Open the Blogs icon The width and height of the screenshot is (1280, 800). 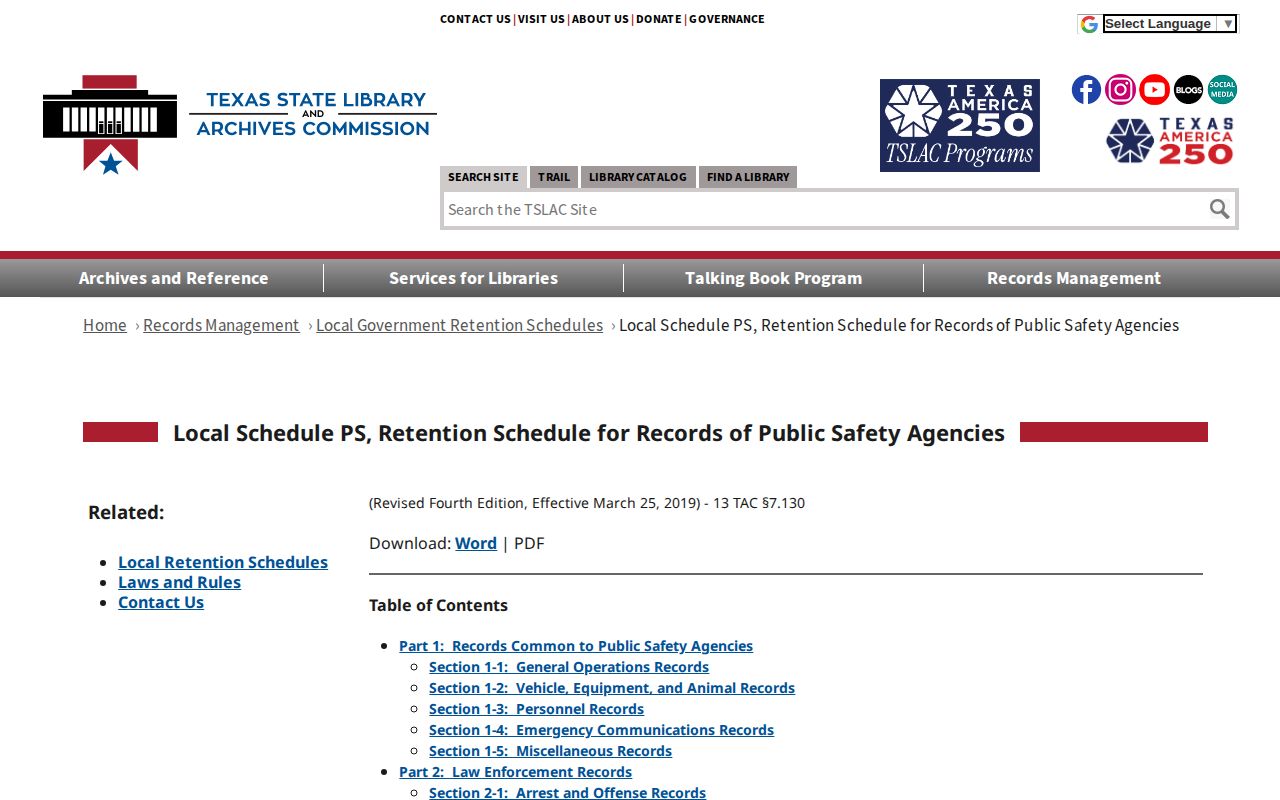(x=1188, y=90)
